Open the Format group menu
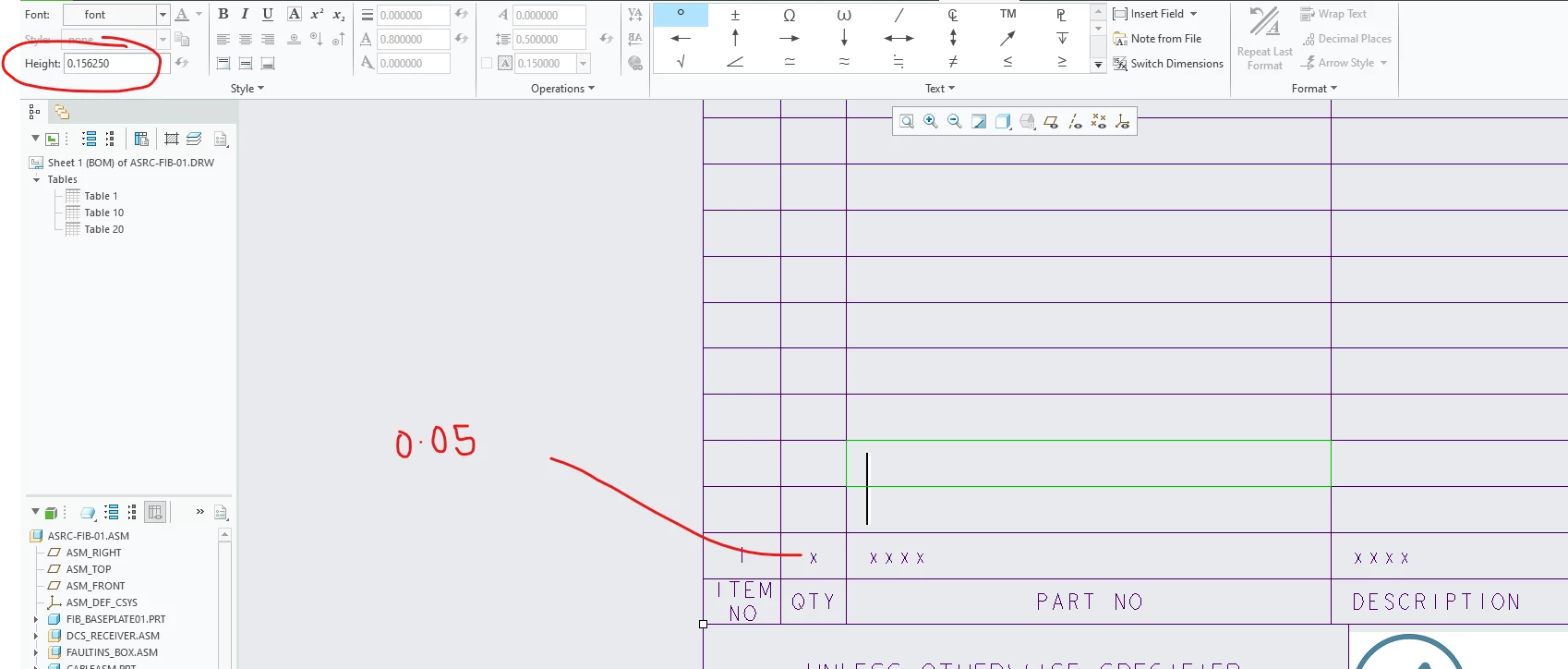The image size is (1568, 669). click(x=1314, y=89)
